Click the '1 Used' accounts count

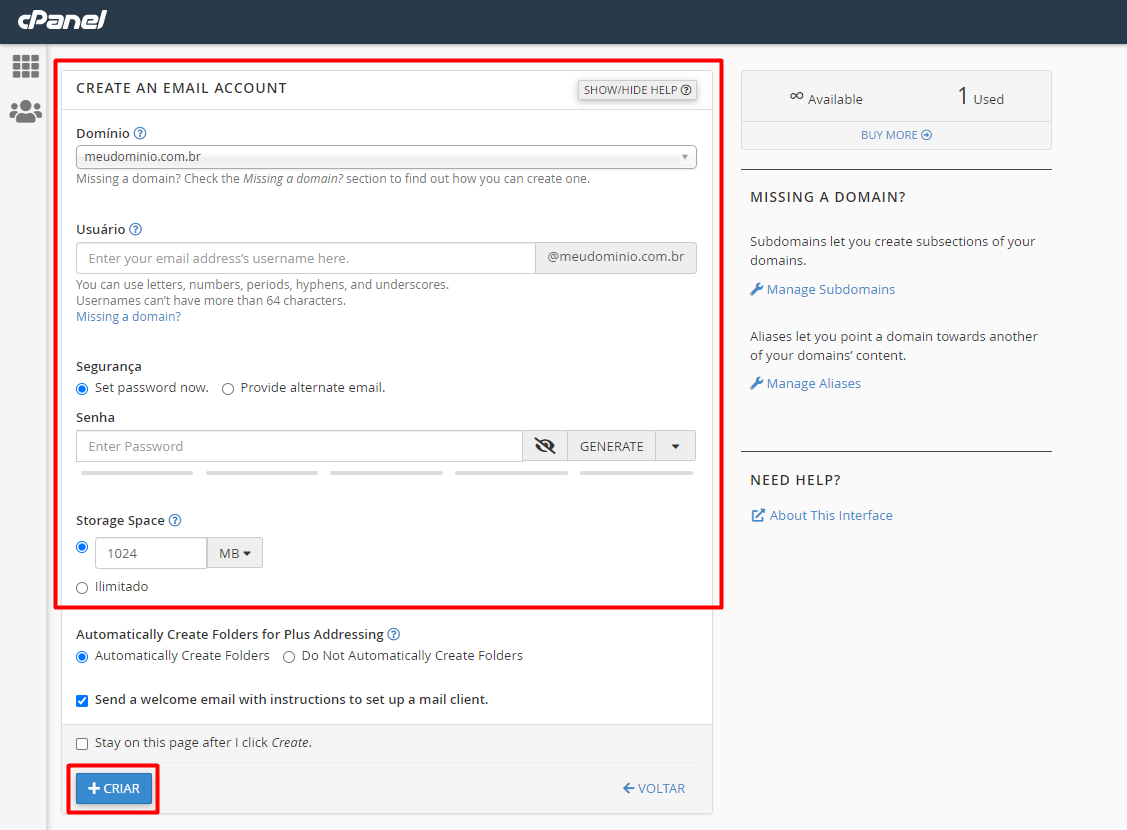[981, 96]
